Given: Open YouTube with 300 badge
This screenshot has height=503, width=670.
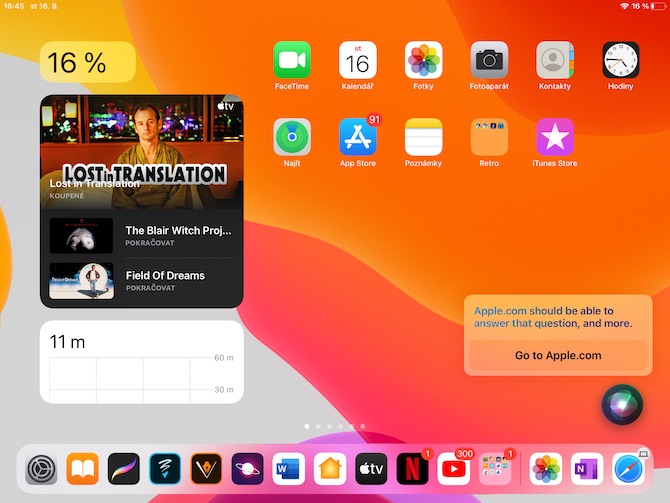Looking at the screenshot, I should pos(453,469).
